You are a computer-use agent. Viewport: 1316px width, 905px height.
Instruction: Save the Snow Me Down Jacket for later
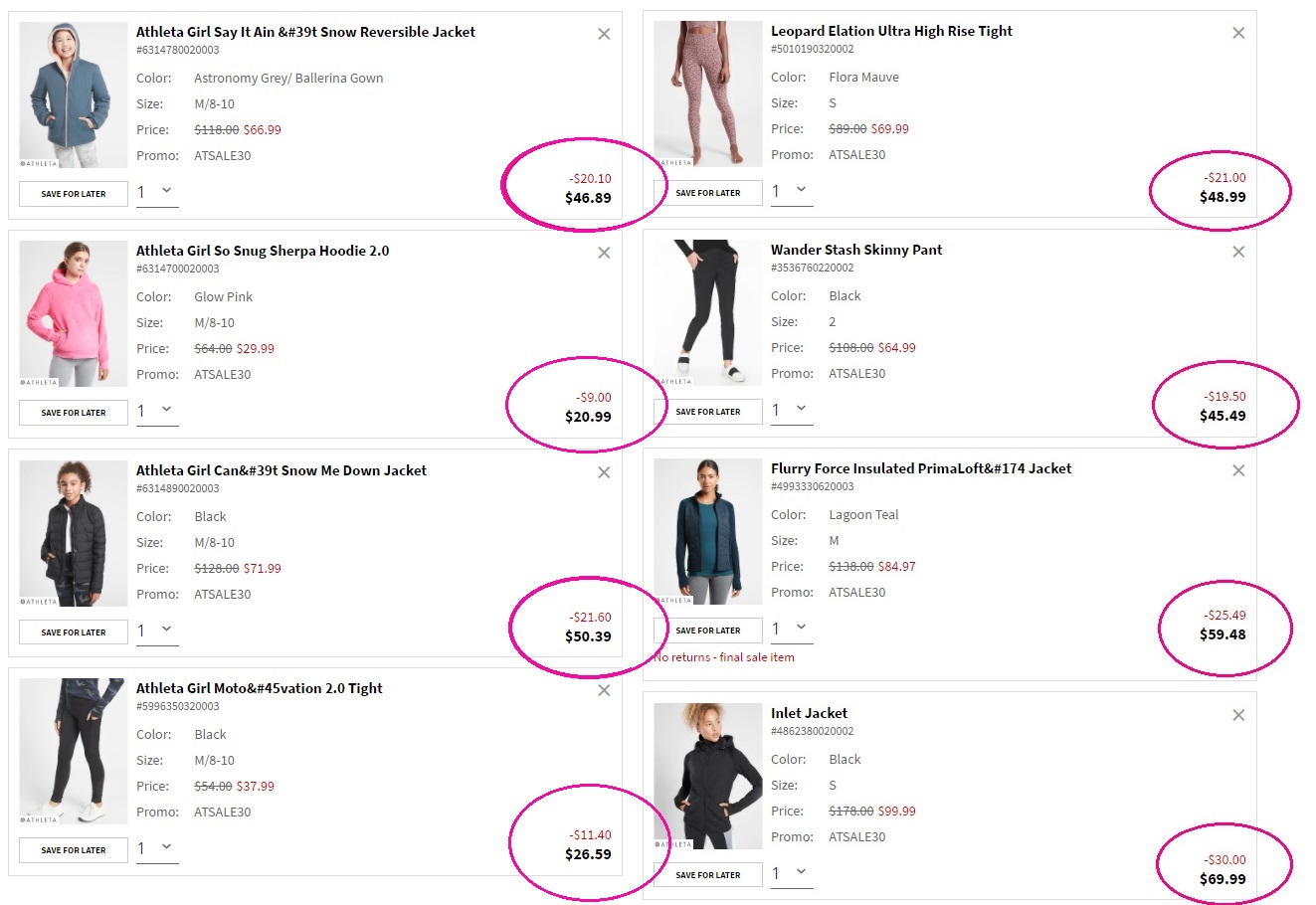click(74, 633)
